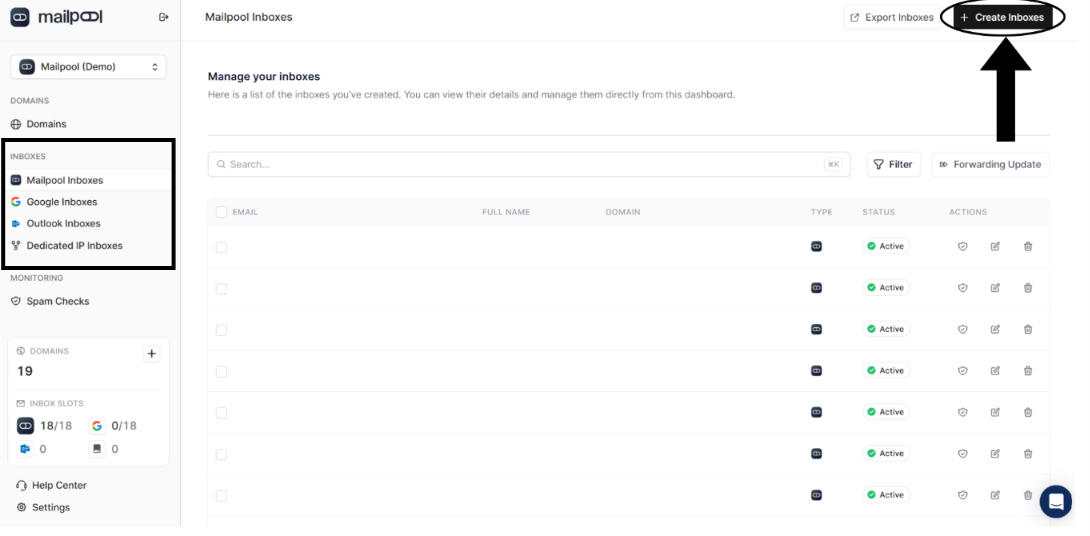Go to Outlook Inboxes
This screenshot has height=536, width=1090.
[63, 223]
